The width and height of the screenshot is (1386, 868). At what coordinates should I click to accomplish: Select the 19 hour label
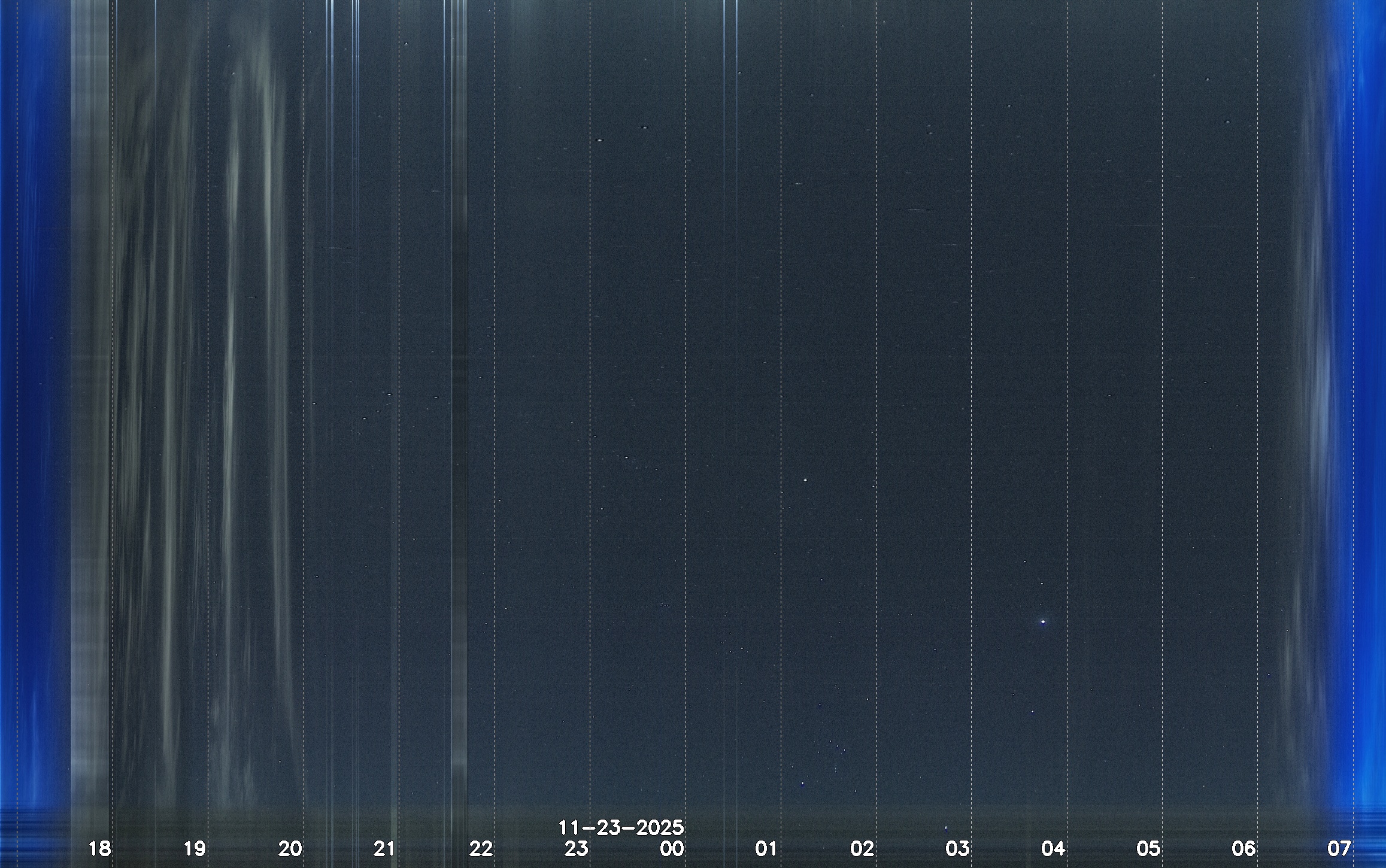tap(195, 848)
